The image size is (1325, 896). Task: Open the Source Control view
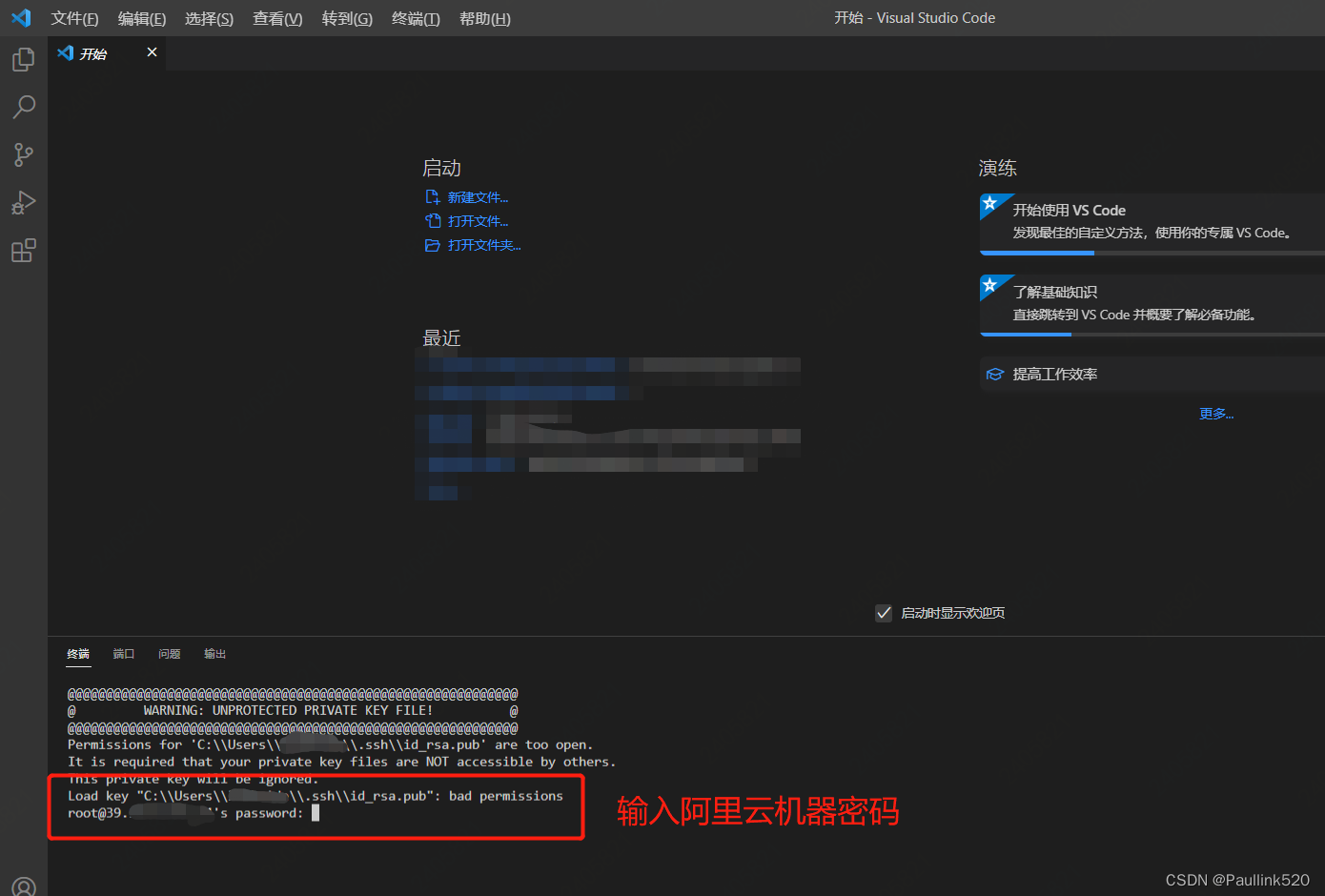click(23, 154)
